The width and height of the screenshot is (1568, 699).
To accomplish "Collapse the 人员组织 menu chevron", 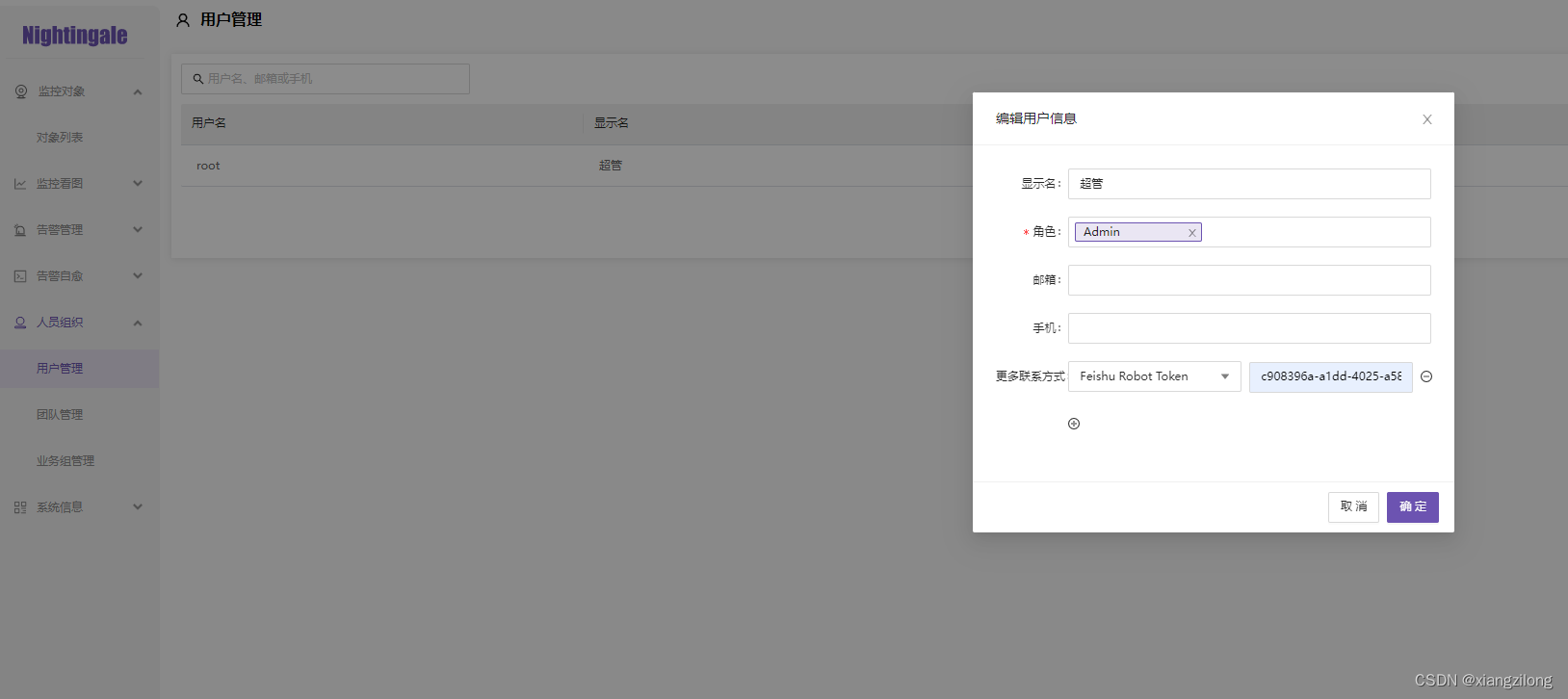I will tap(138, 324).
